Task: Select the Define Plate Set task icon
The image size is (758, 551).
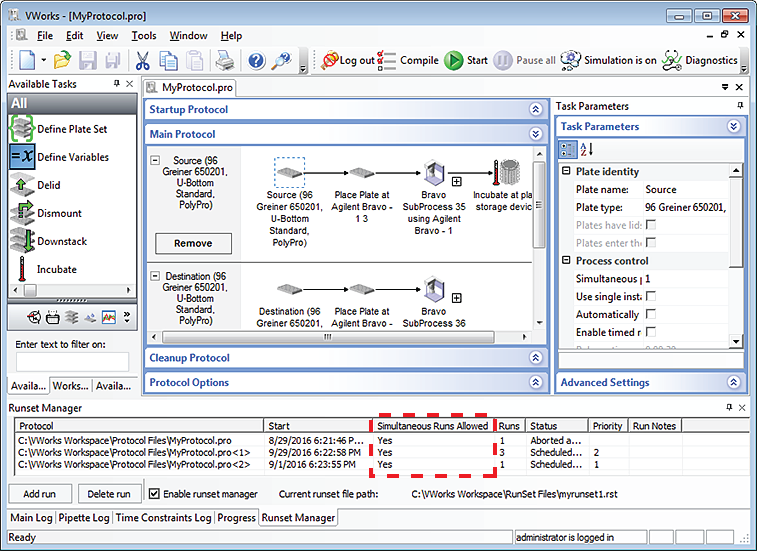Action: click(x=22, y=128)
